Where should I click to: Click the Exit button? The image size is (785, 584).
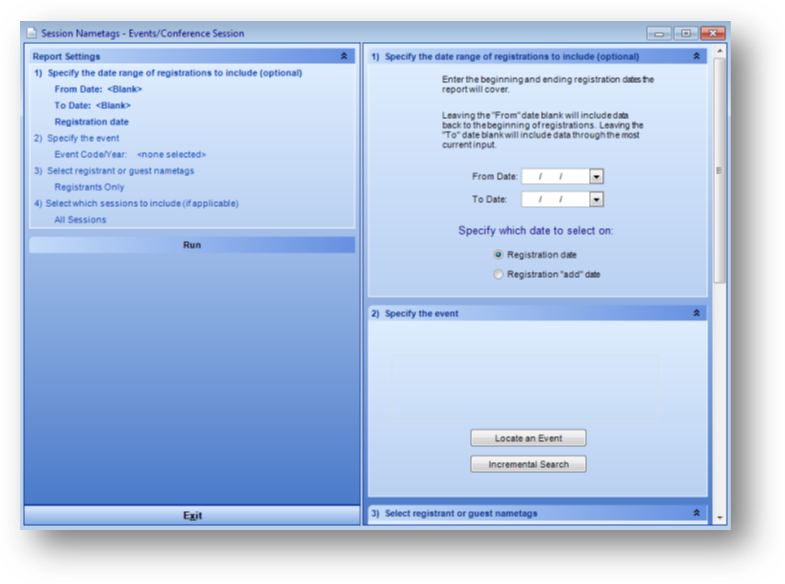coord(192,516)
